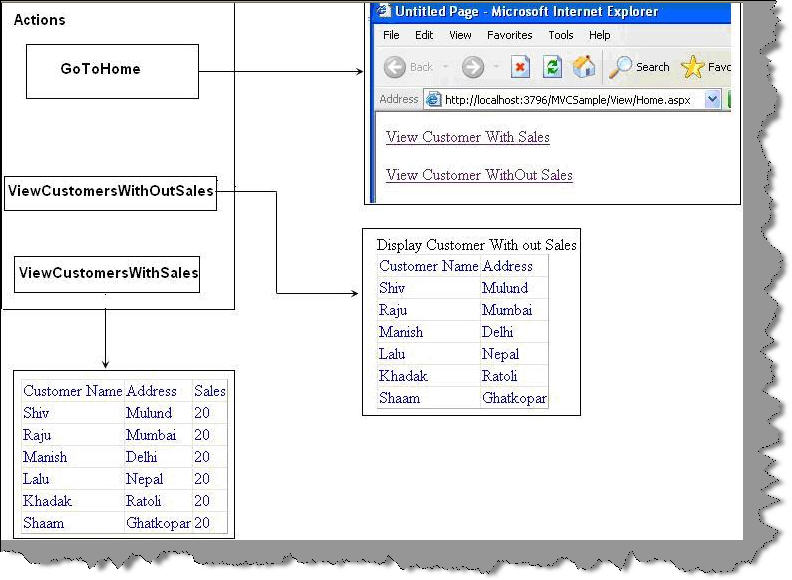Click 'Ratoli' in the sales table

click(x=143, y=501)
